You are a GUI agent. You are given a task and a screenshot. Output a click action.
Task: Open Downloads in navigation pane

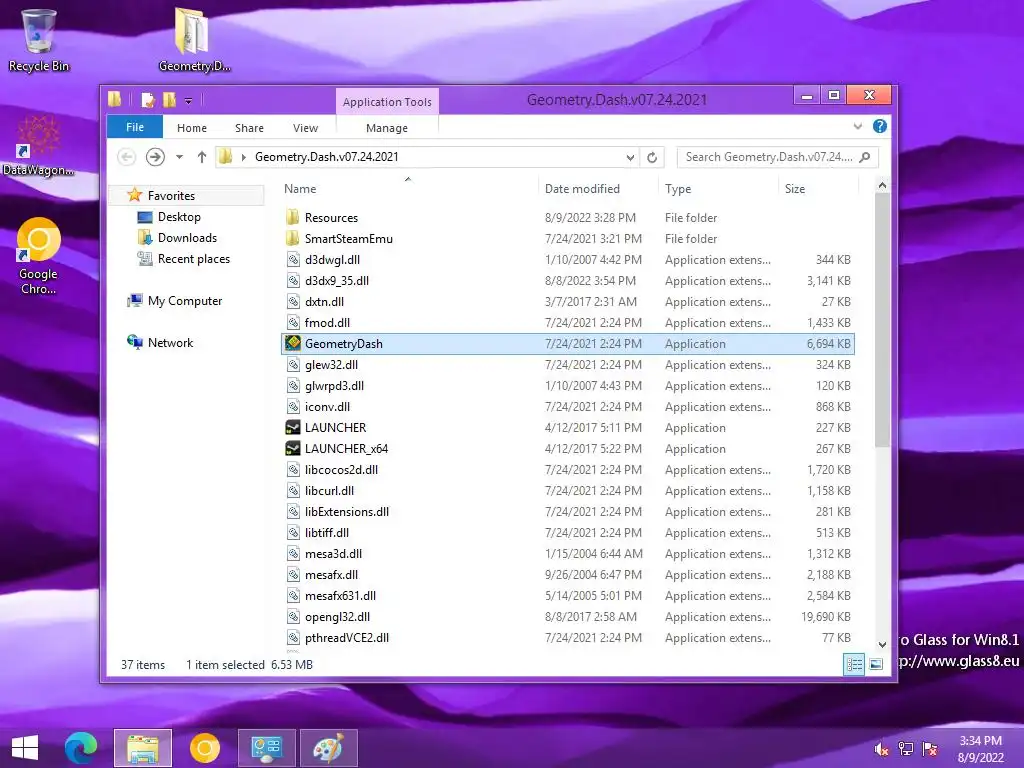click(187, 238)
